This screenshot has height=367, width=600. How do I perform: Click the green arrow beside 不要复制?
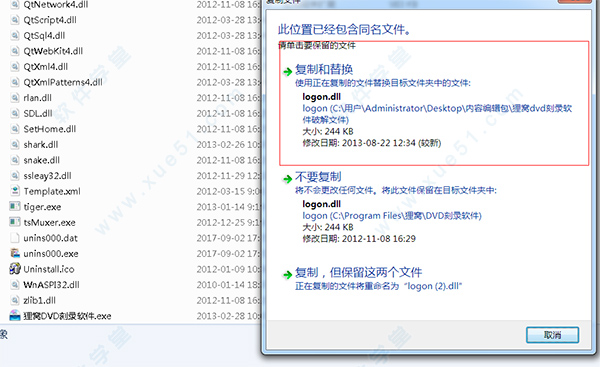[x=287, y=179]
